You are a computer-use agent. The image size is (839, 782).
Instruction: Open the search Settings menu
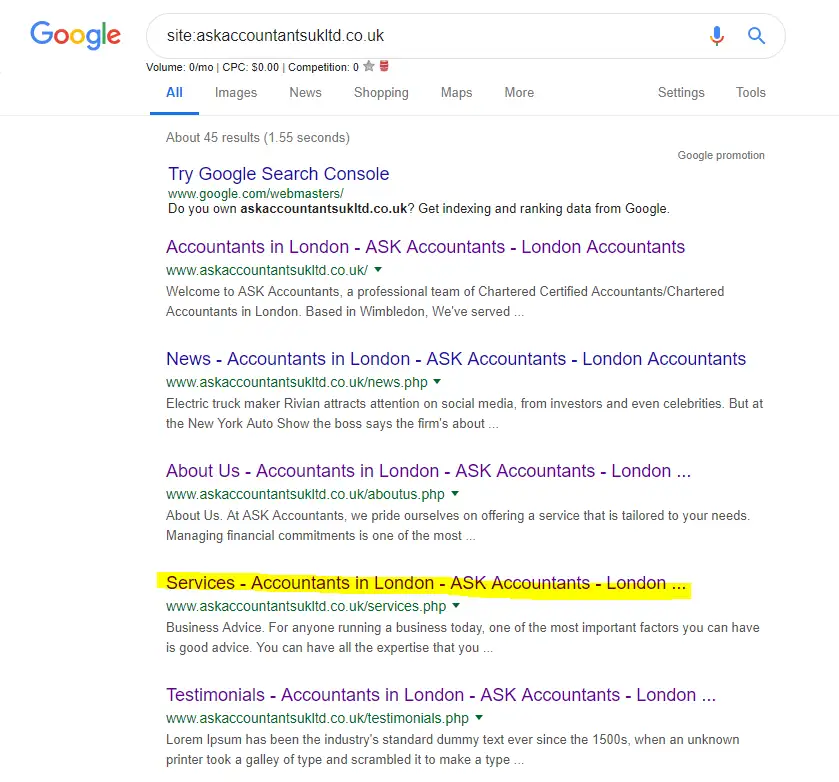click(681, 93)
